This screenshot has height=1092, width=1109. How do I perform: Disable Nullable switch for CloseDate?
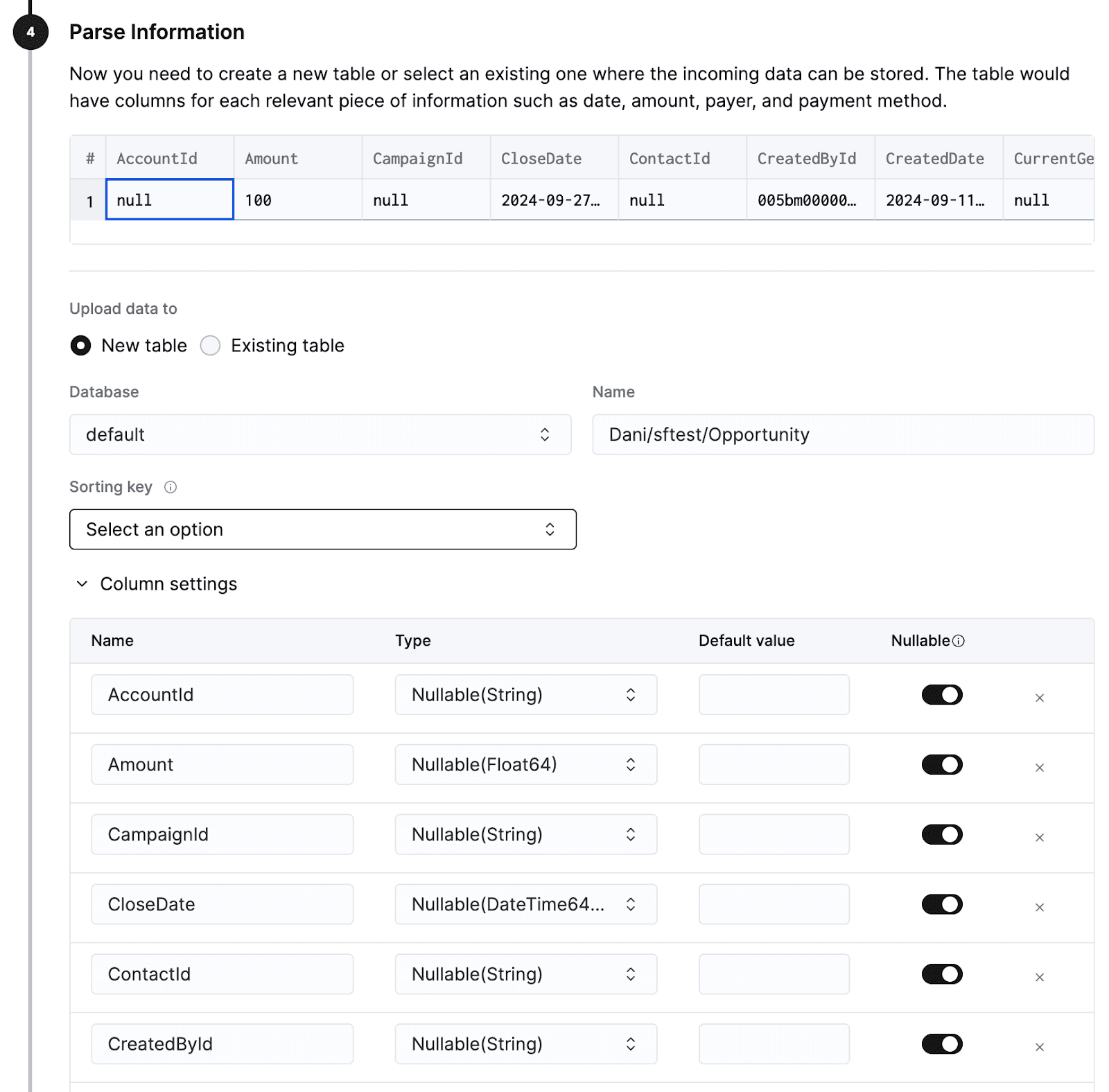[941, 904]
